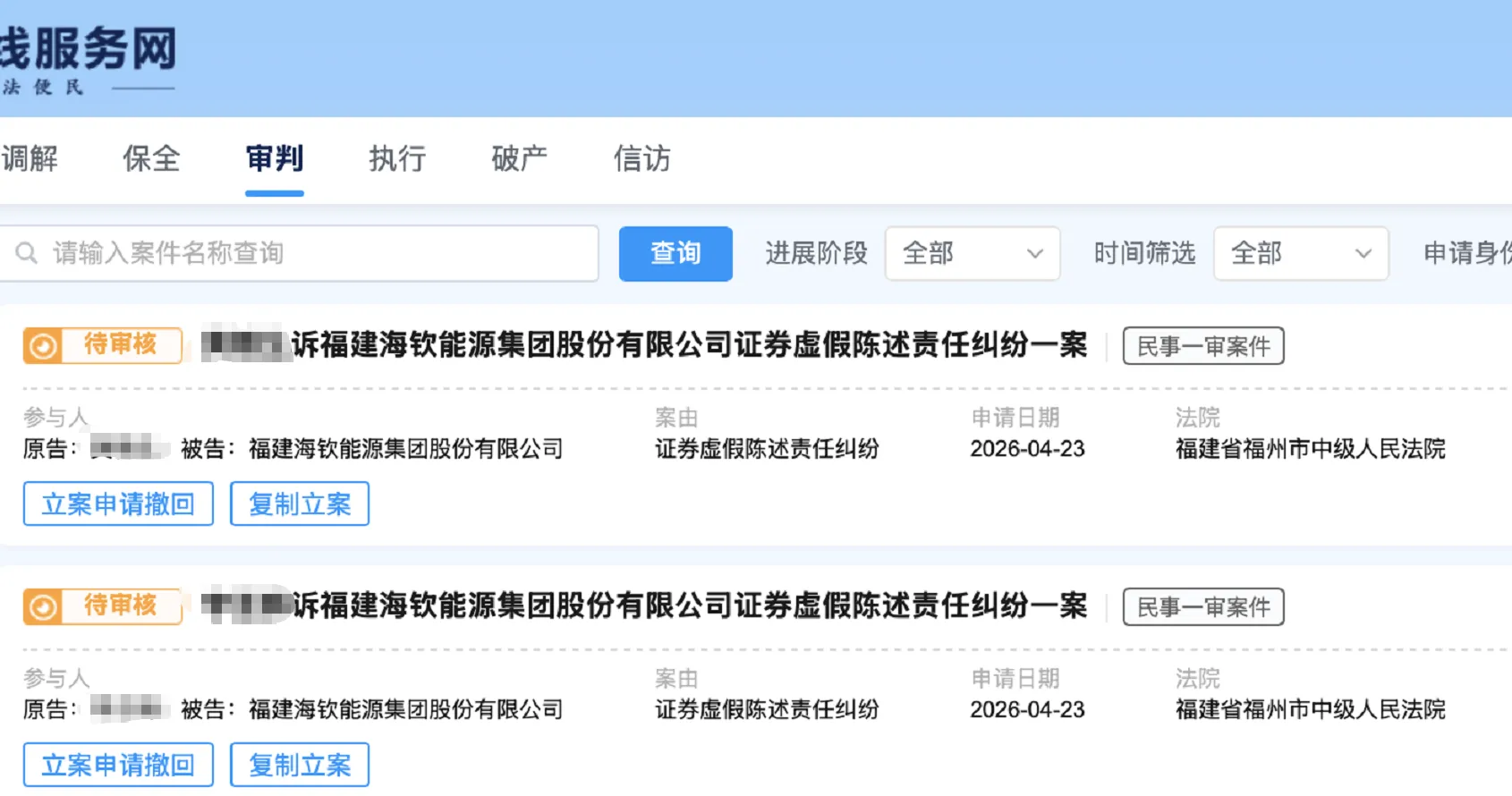
Task: Click 立案申请撤回 for the second case
Action: tap(118, 765)
